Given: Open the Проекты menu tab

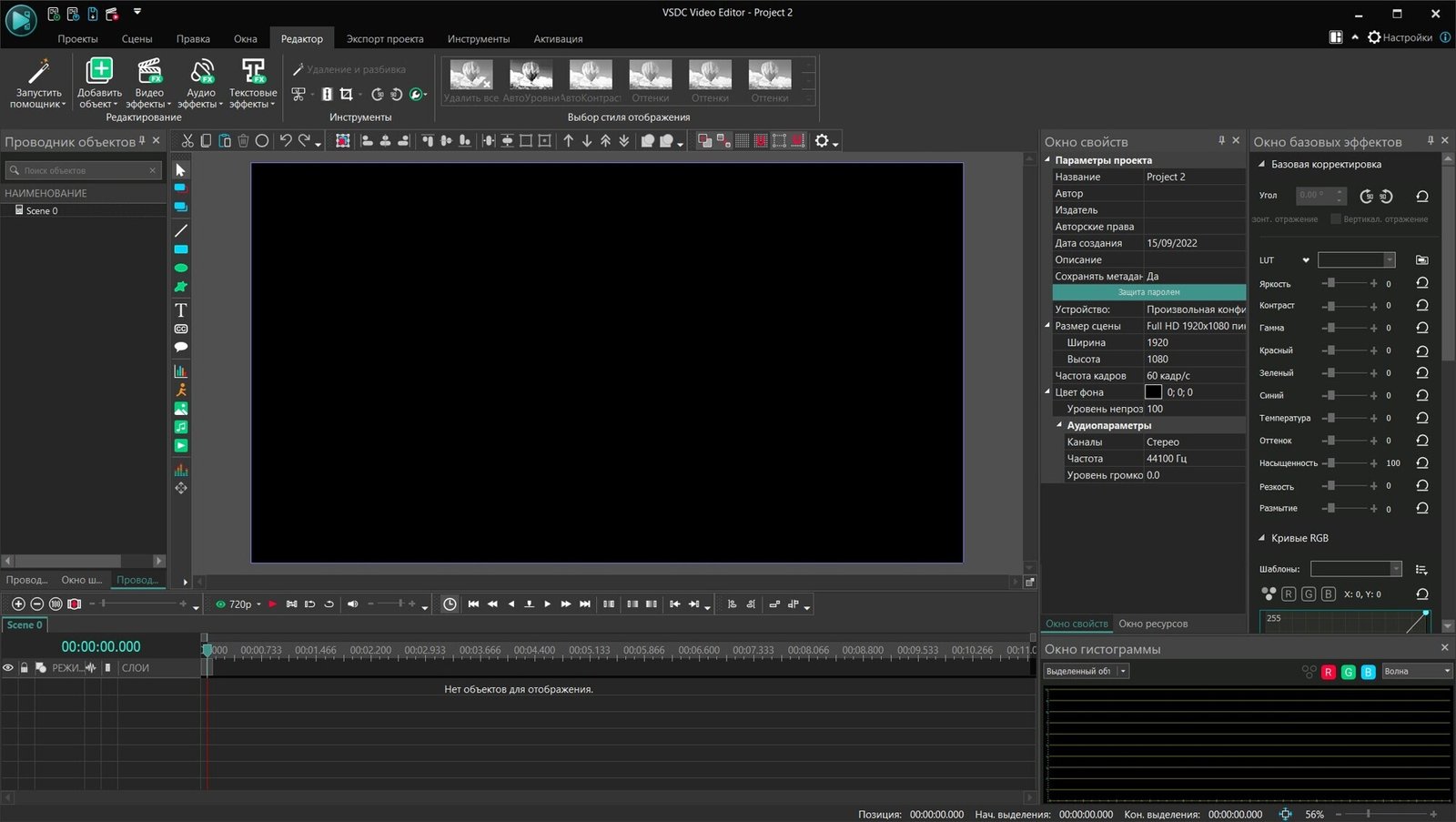Looking at the screenshot, I should [x=77, y=39].
